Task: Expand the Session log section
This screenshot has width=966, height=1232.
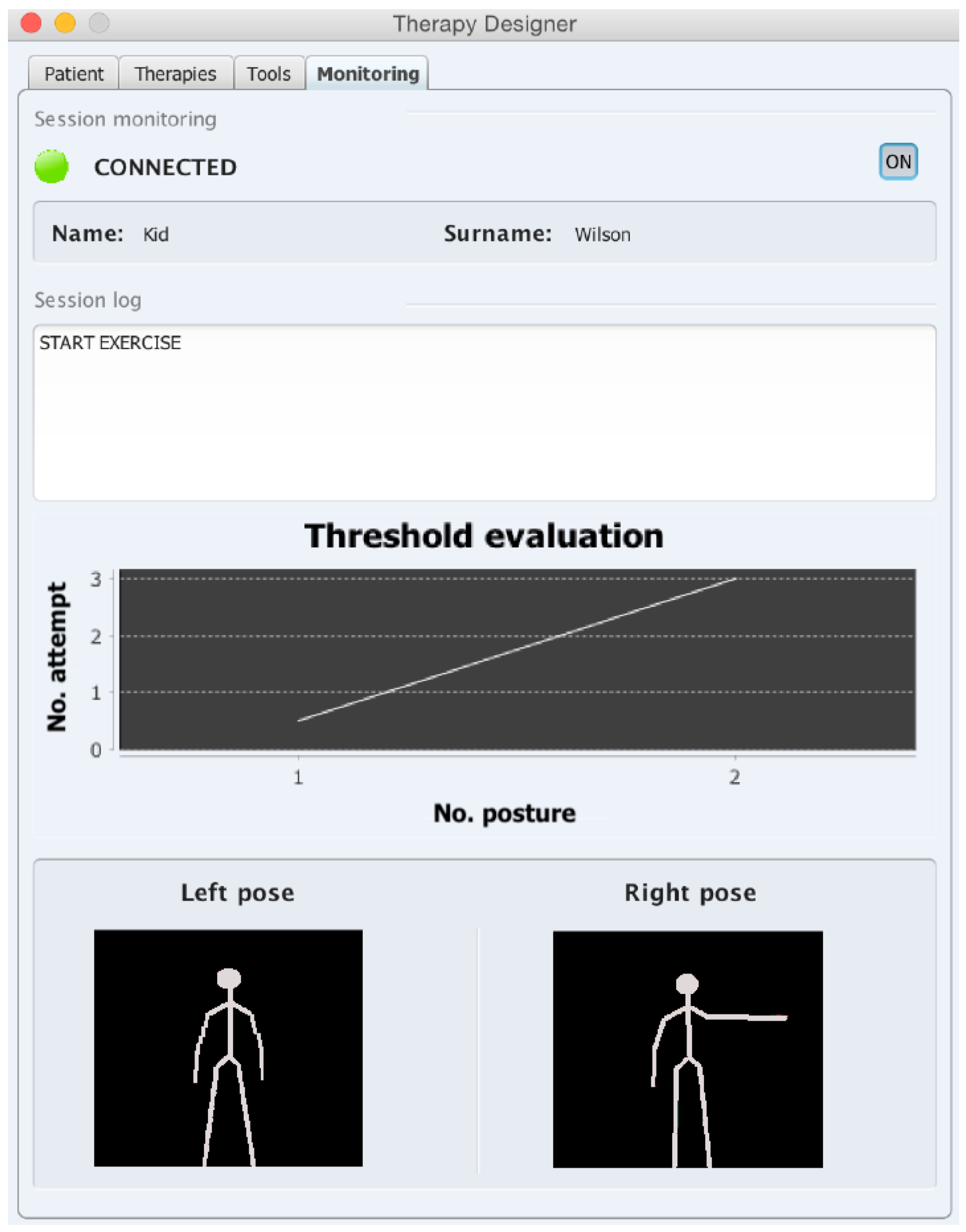Action: click(x=88, y=300)
